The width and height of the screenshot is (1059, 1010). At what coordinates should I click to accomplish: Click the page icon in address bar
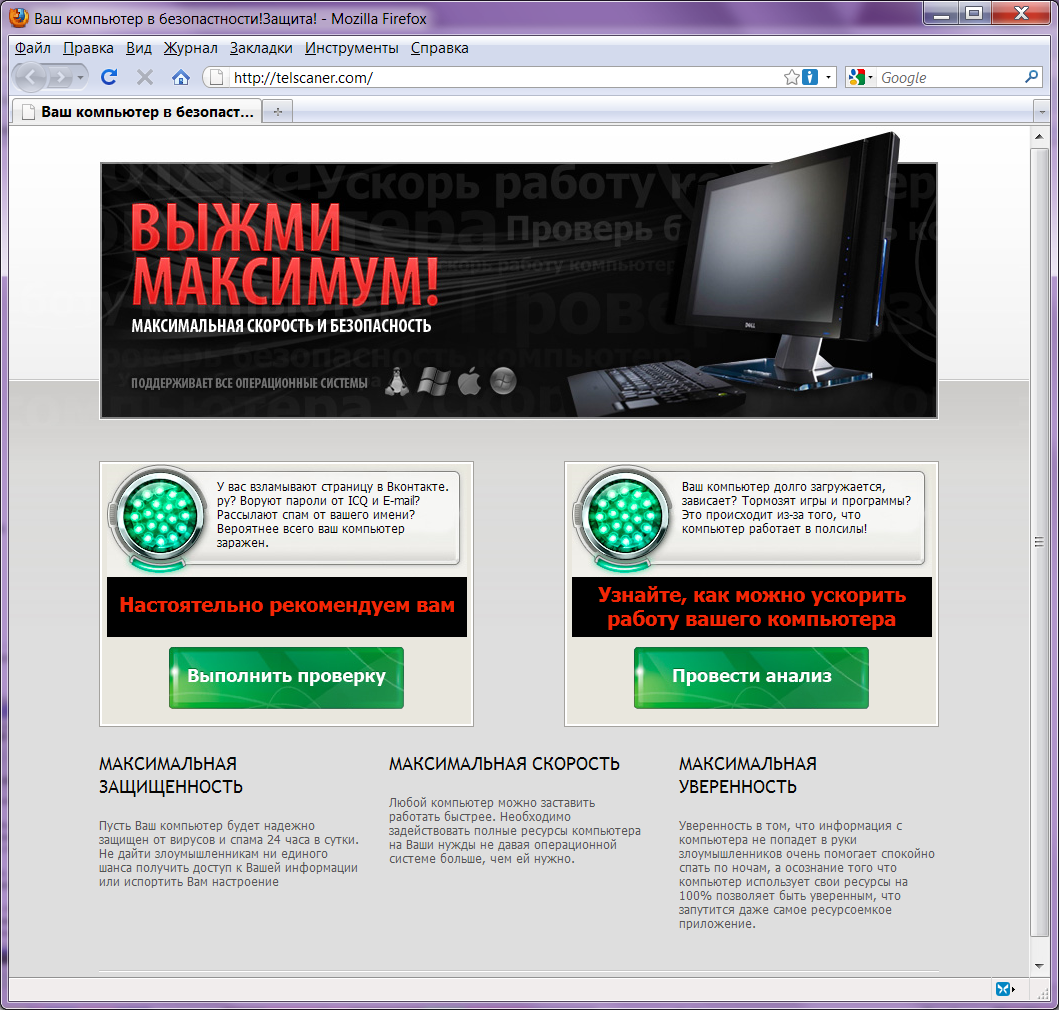point(217,78)
